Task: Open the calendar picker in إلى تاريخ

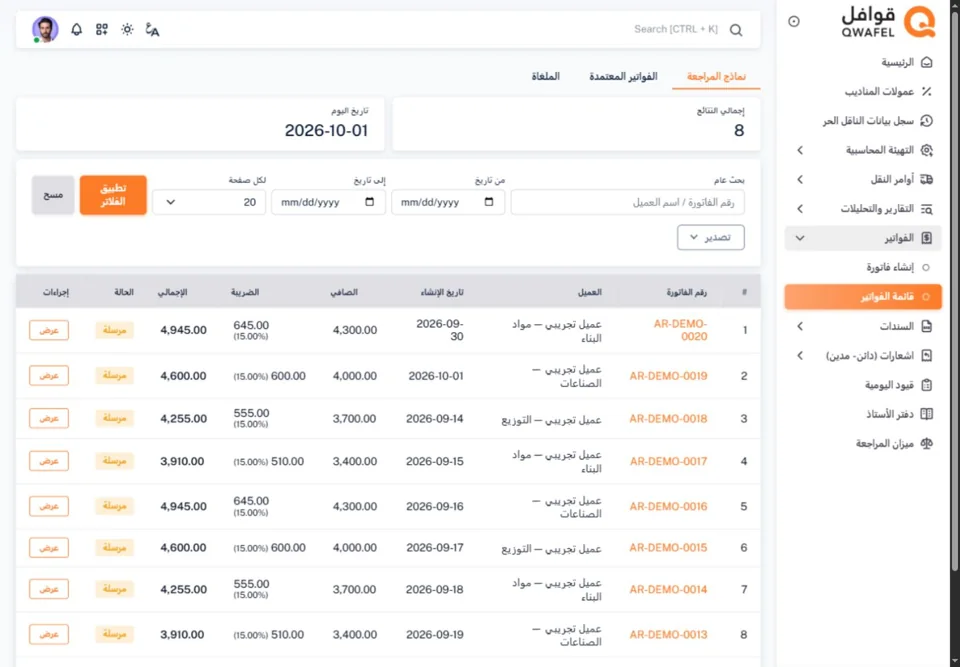Action: (369, 202)
